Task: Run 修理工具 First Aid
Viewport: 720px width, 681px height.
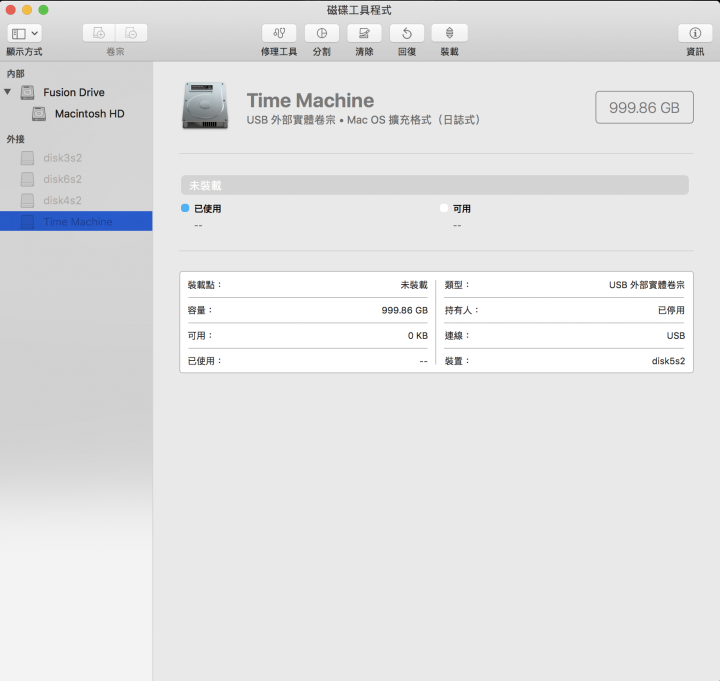Action: (x=279, y=33)
